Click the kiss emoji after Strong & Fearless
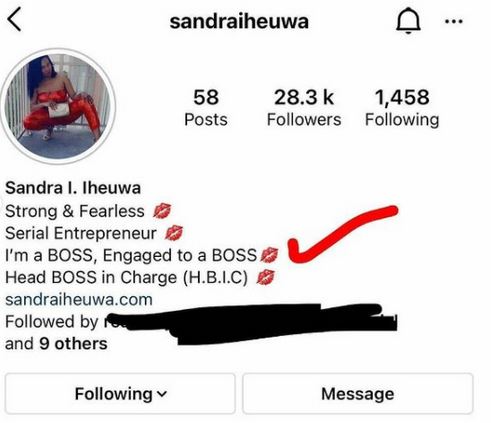The width and height of the screenshot is (491, 423). (162, 211)
